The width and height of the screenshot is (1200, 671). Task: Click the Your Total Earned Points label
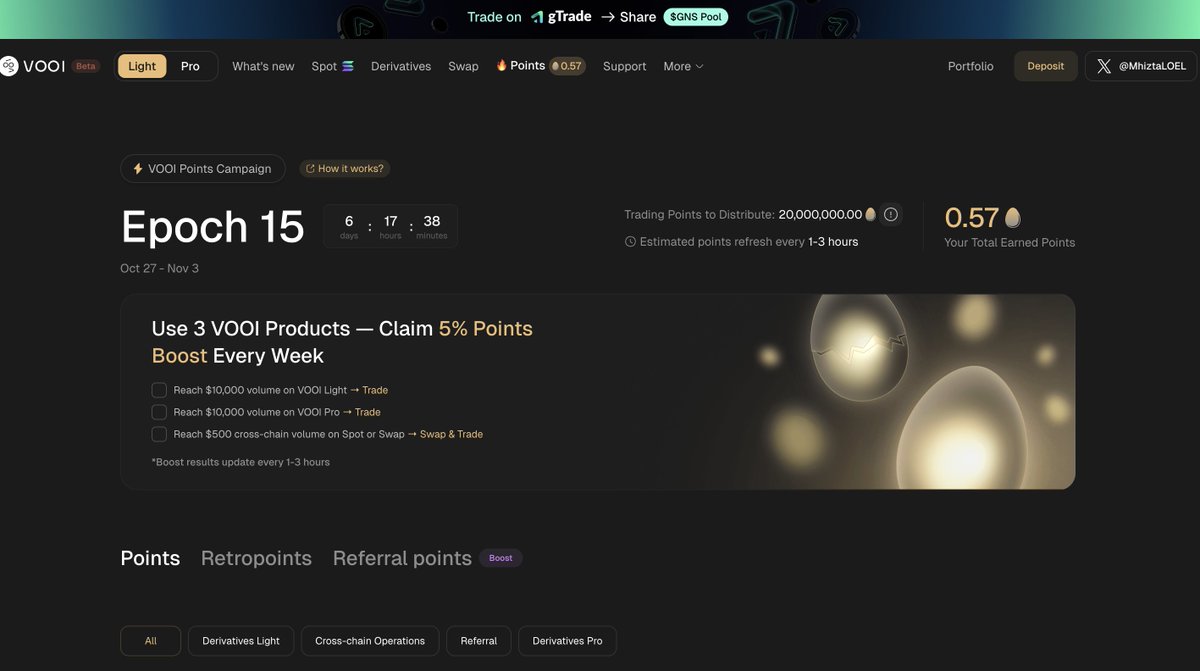1010,242
